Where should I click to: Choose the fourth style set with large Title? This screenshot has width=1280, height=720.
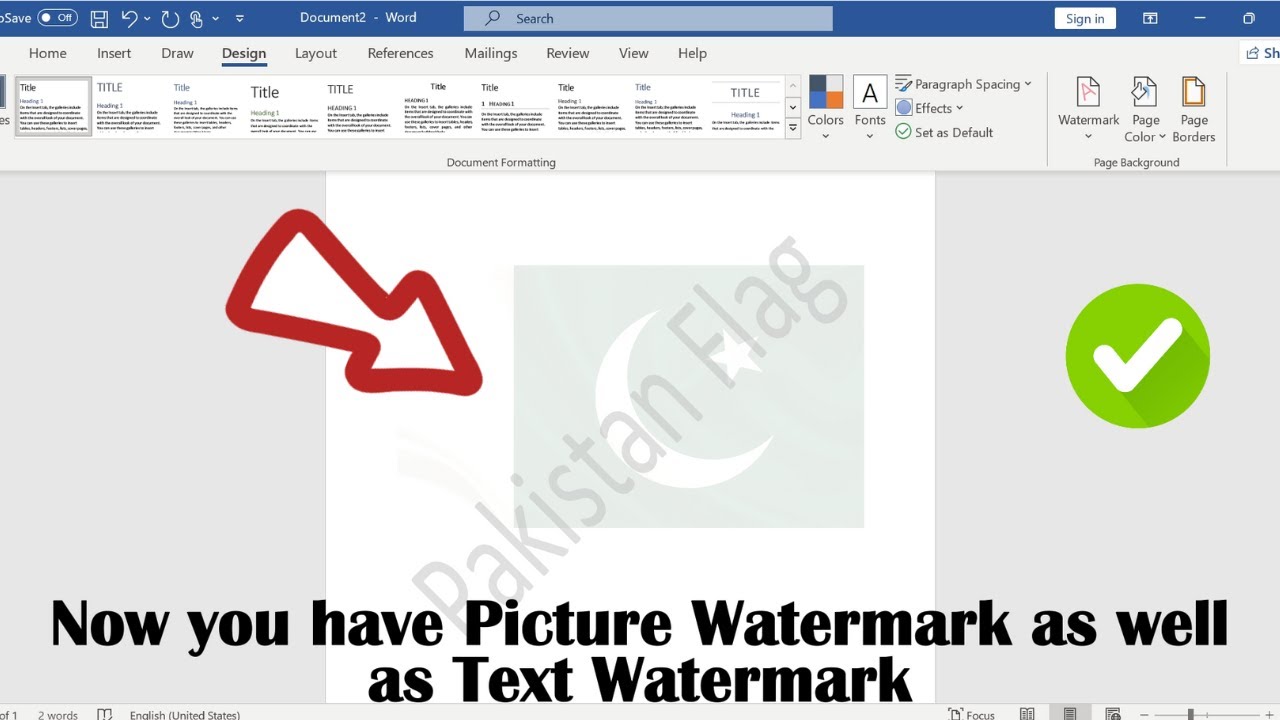[x=283, y=106]
